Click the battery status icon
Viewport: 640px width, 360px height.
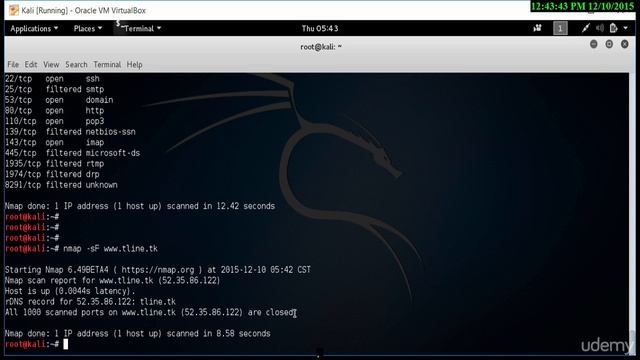[x=613, y=28]
